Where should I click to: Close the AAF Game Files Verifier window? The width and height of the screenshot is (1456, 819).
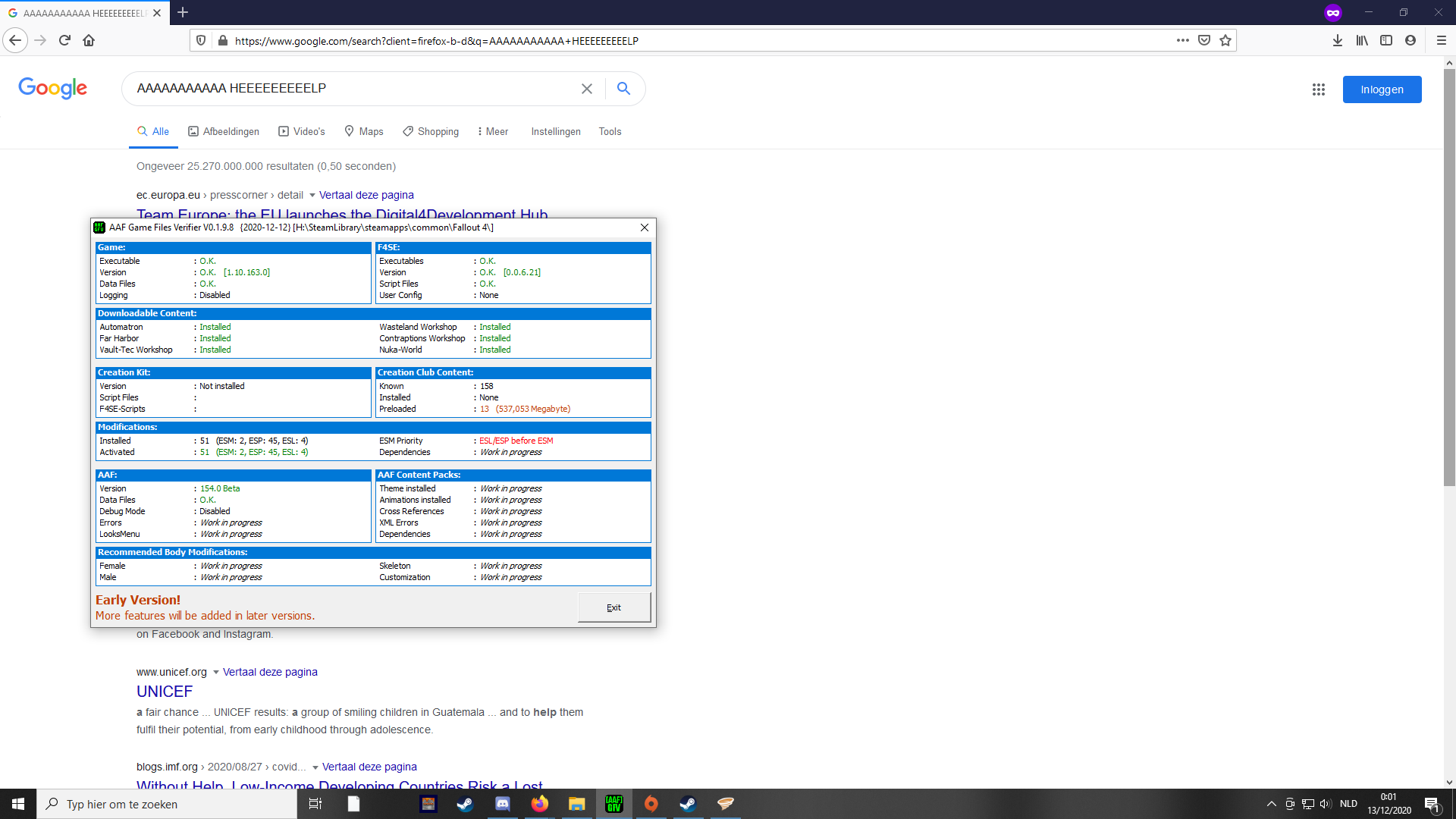click(x=645, y=227)
